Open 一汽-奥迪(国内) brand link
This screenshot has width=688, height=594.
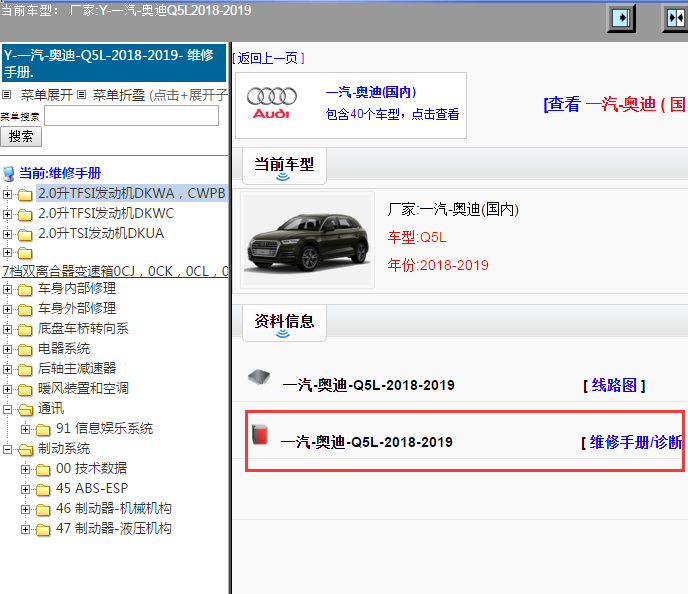point(371,92)
